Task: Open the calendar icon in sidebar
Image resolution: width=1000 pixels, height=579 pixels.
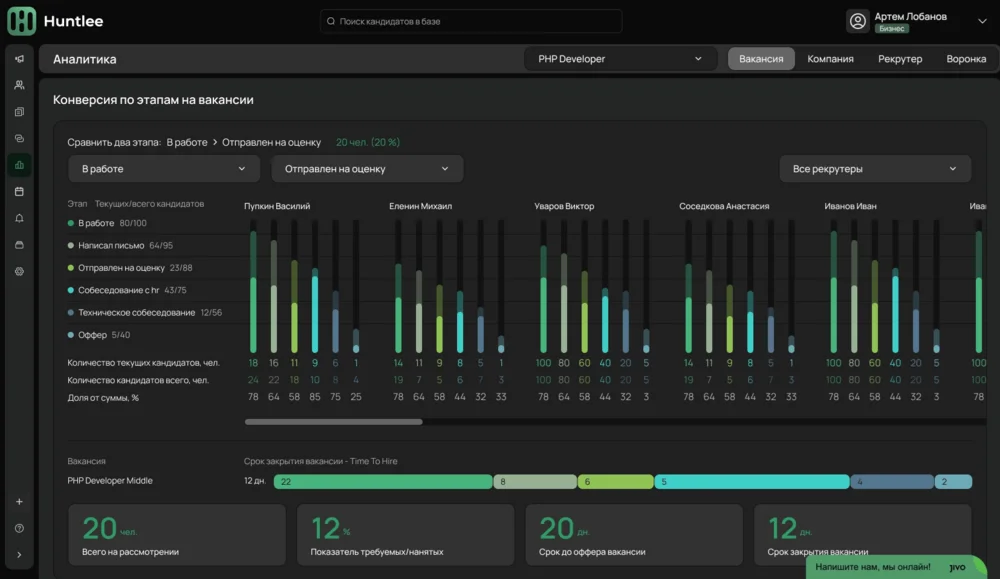Action: [x=19, y=191]
